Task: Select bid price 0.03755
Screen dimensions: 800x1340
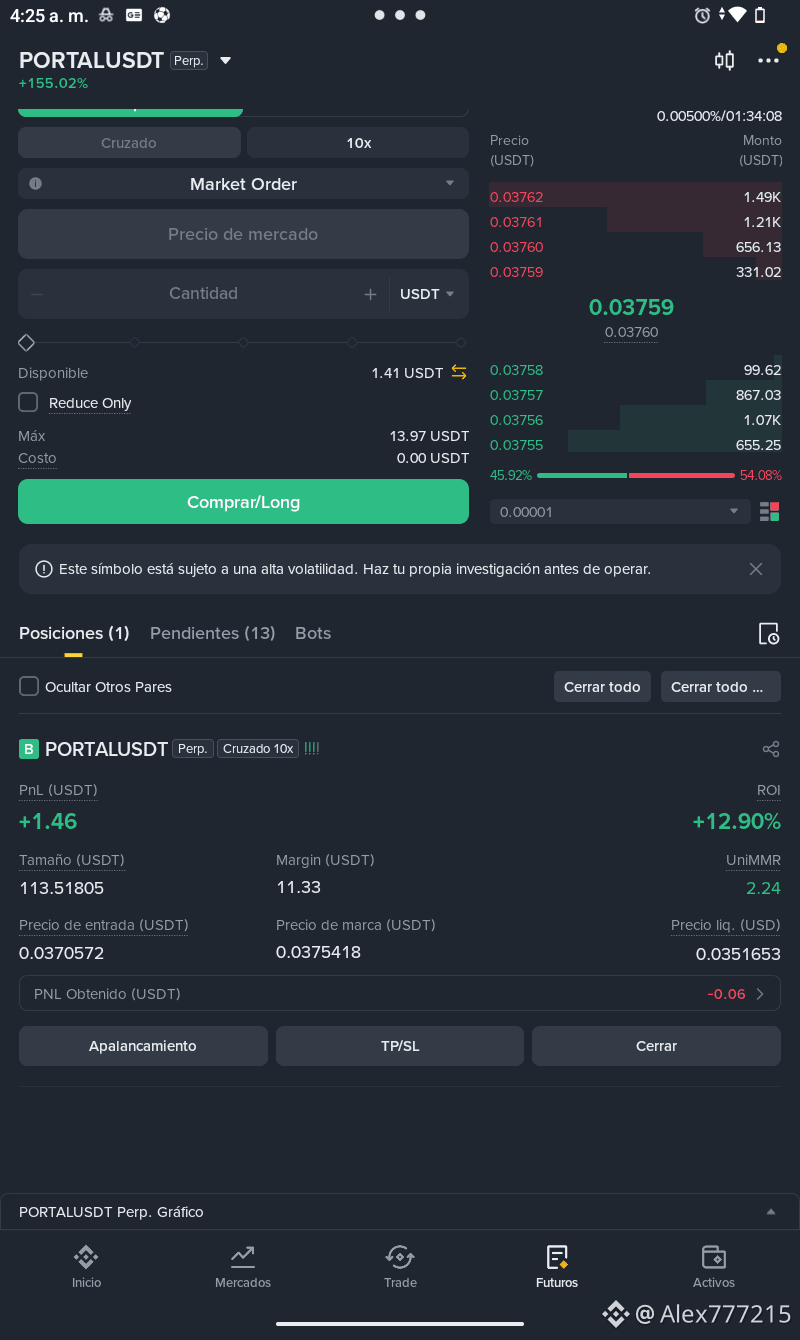Action: (517, 445)
